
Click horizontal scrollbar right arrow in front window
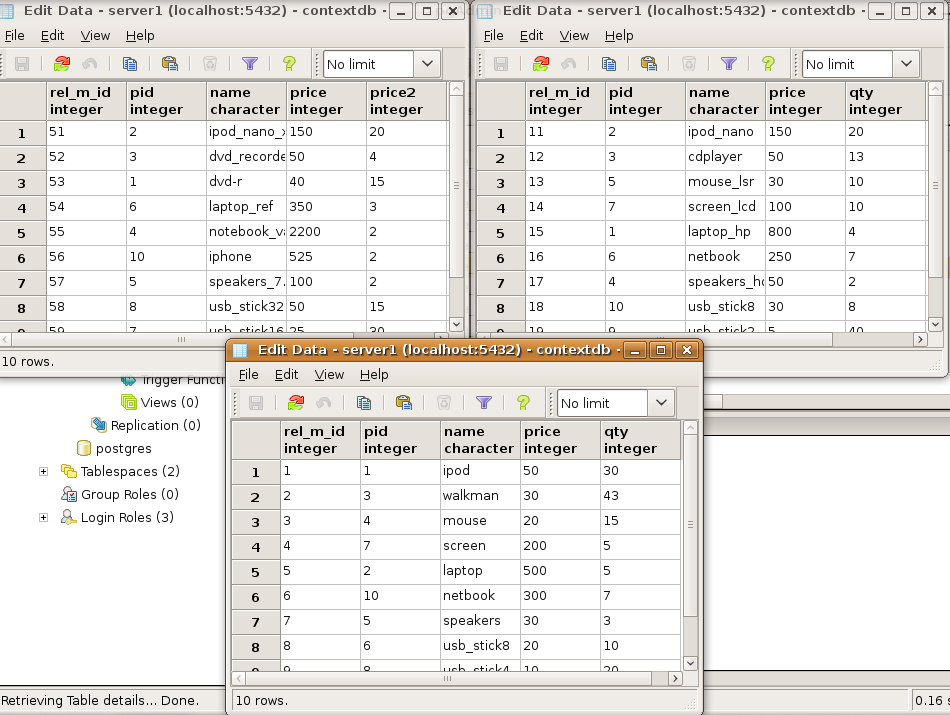pos(676,679)
